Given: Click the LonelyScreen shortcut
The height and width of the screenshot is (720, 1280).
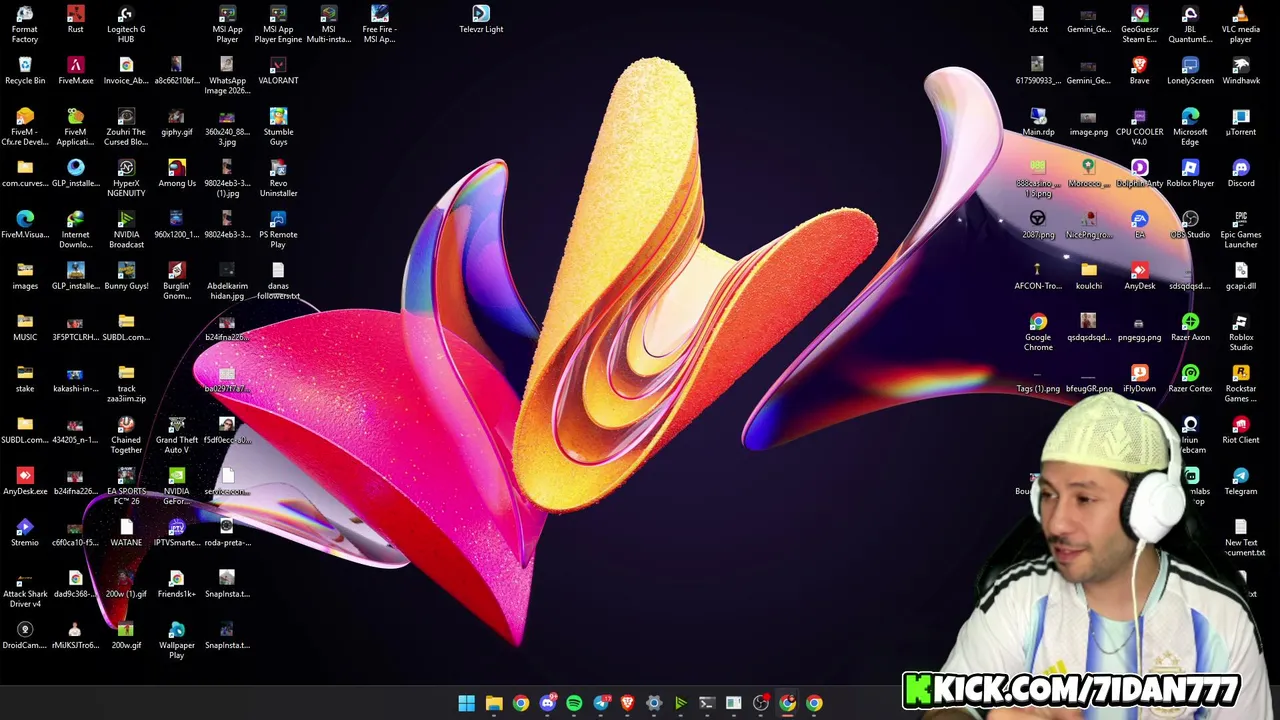Looking at the screenshot, I should click(x=1190, y=71).
